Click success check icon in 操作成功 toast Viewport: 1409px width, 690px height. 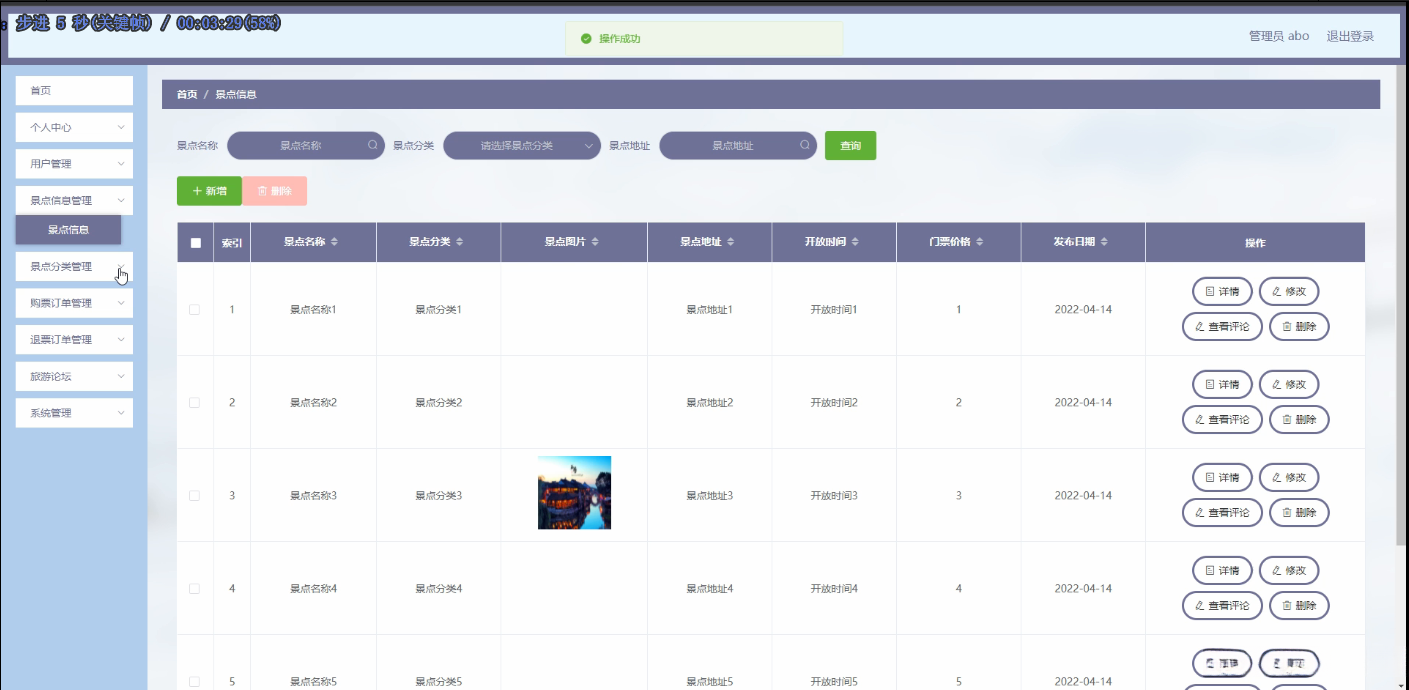click(586, 39)
